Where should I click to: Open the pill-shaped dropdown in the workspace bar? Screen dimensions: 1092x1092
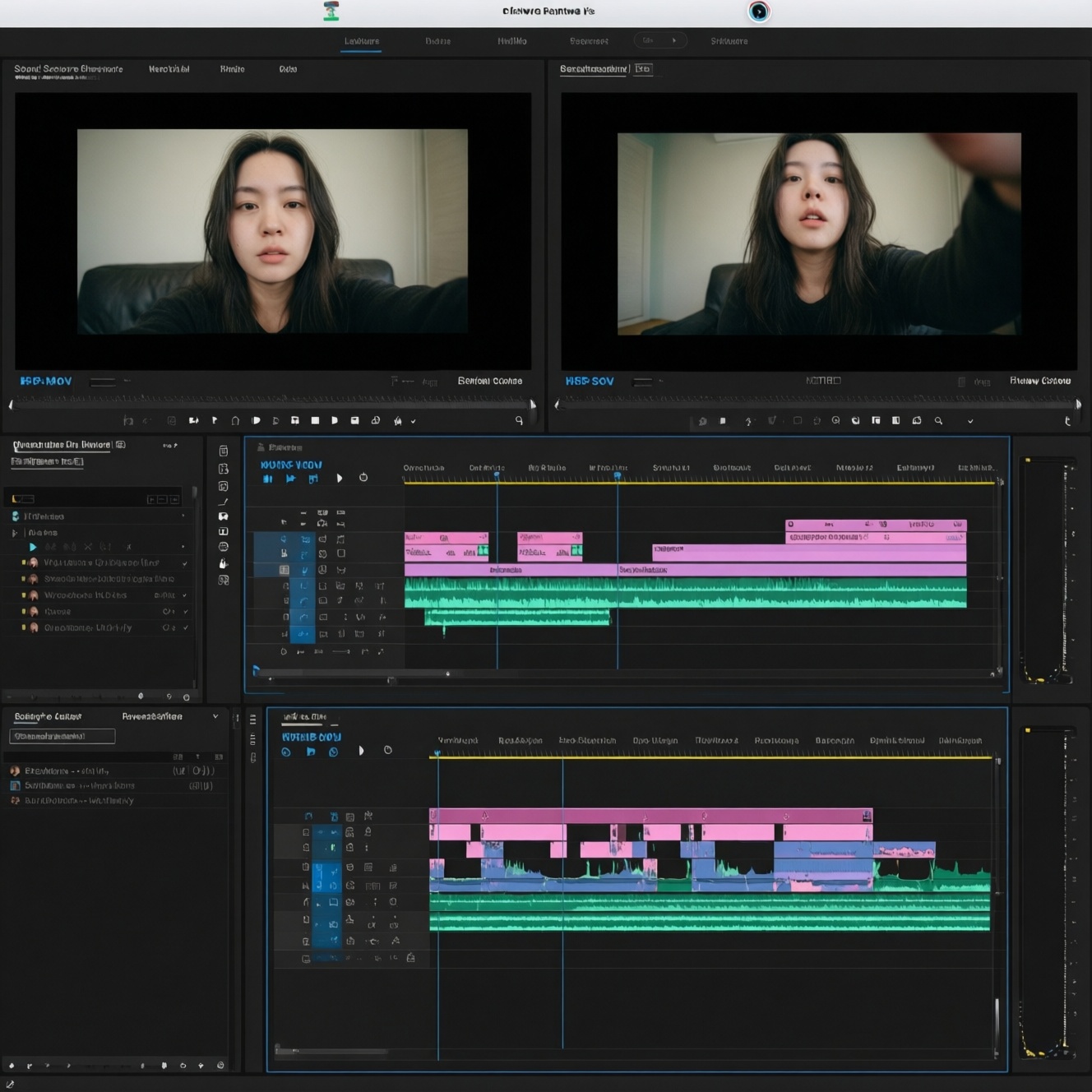(660, 40)
